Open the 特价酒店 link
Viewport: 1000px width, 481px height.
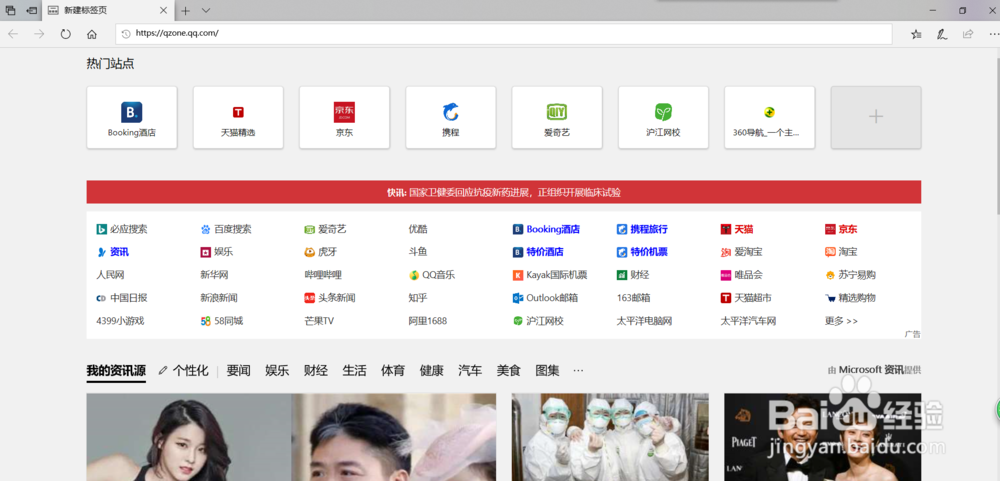tap(538, 252)
